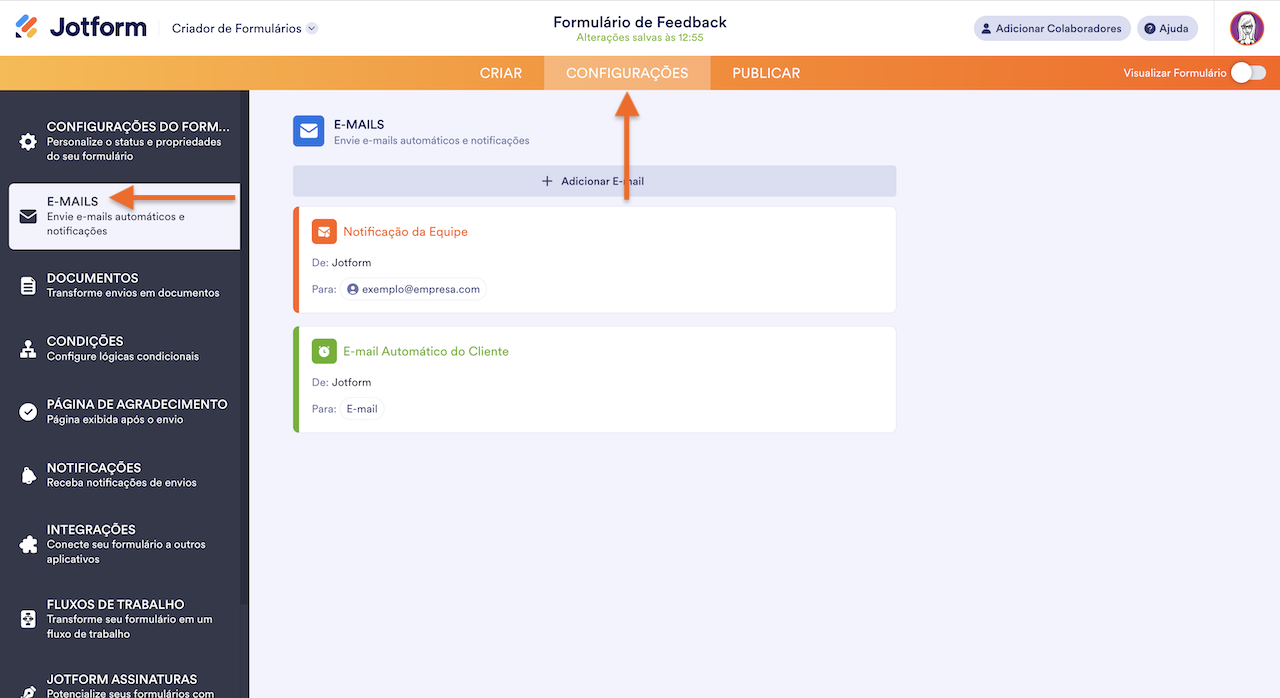Screen dimensions: 1280x698
Task: Click the Condições sidebar icon
Action: (28, 349)
